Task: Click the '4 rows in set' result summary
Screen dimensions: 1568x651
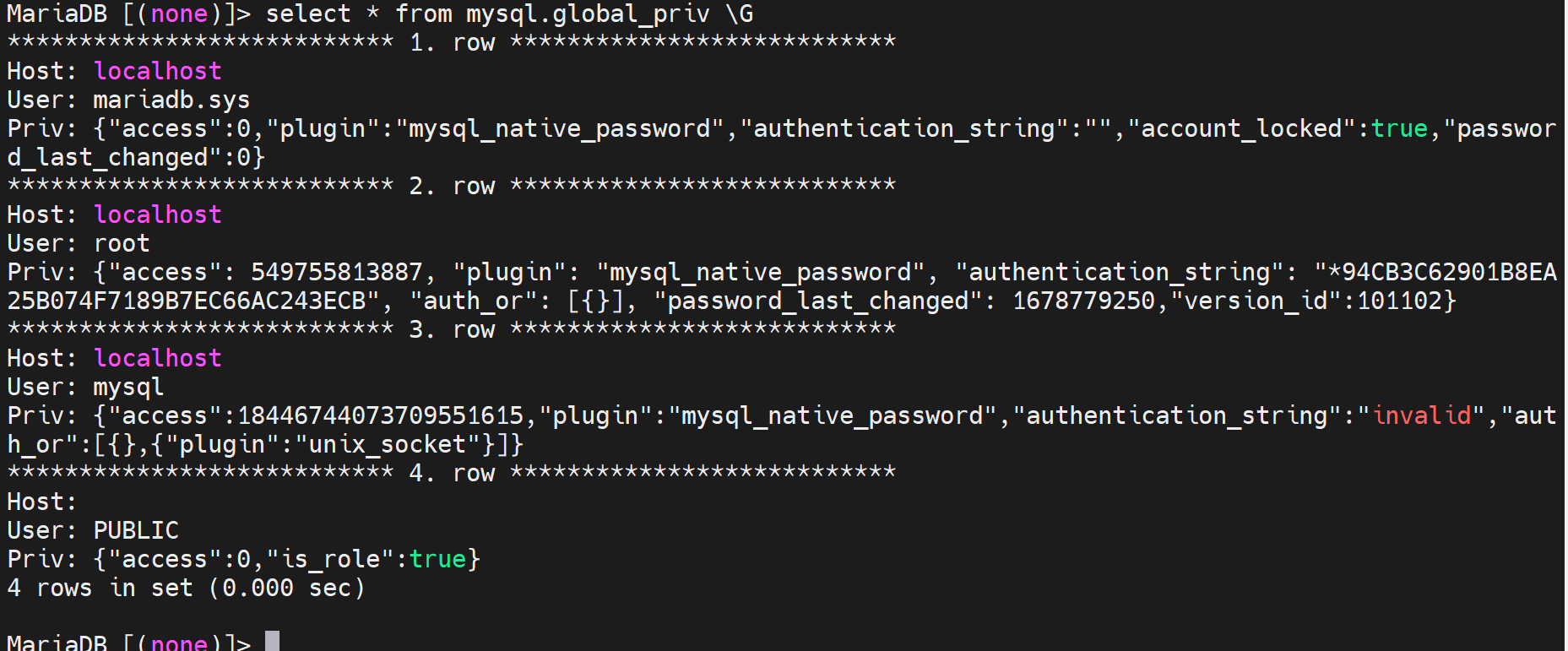Action: coord(186,588)
